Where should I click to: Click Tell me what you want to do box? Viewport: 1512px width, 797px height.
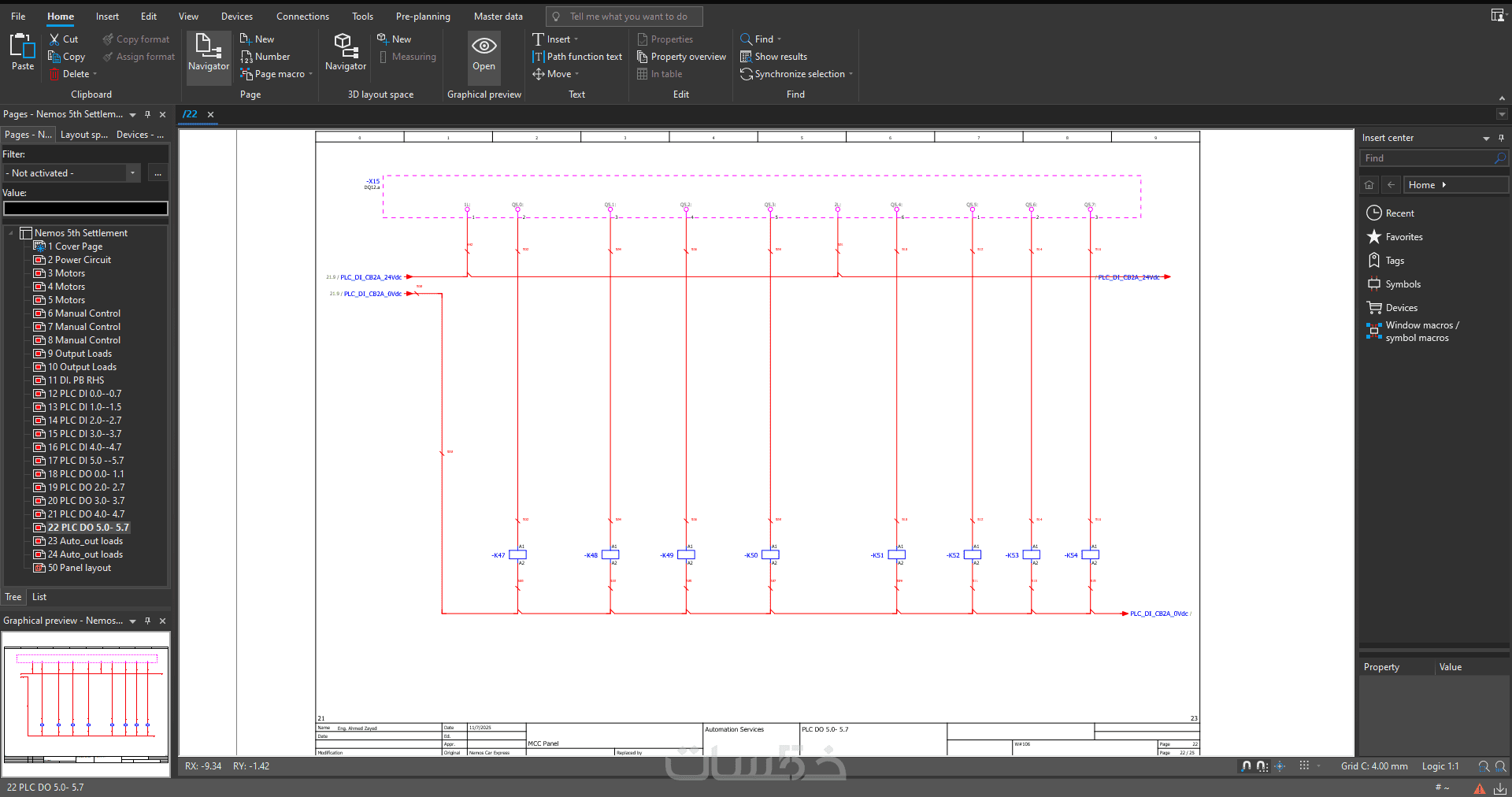624,17
